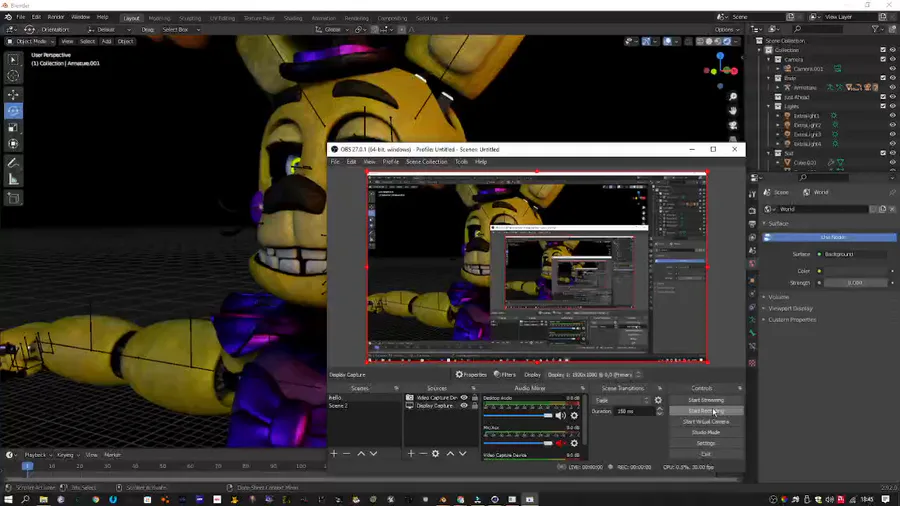
Task: Open OBS Settings button
Action: pyautogui.click(x=706, y=443)
